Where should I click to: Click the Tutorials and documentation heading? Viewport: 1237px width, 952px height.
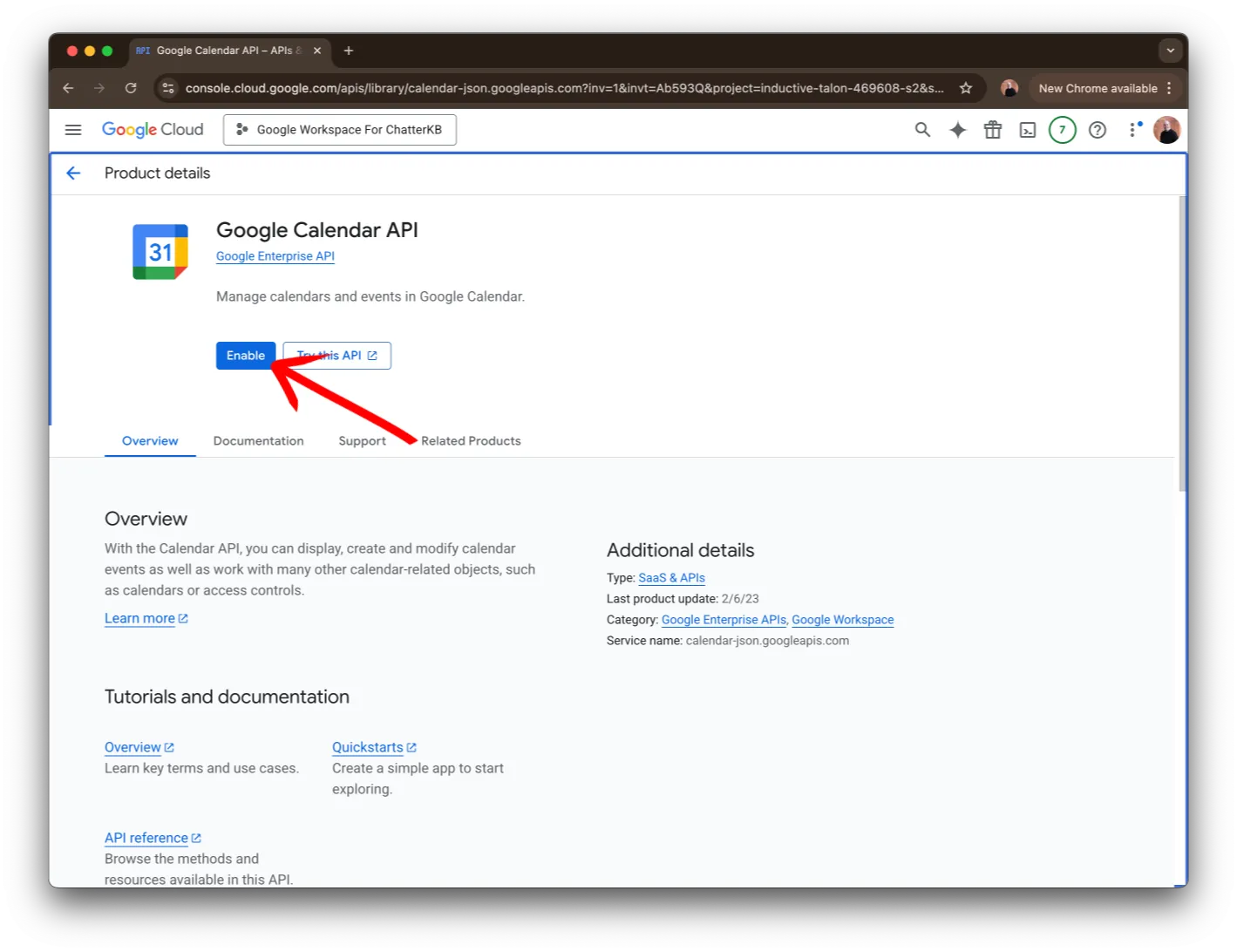tap(227, 697)
